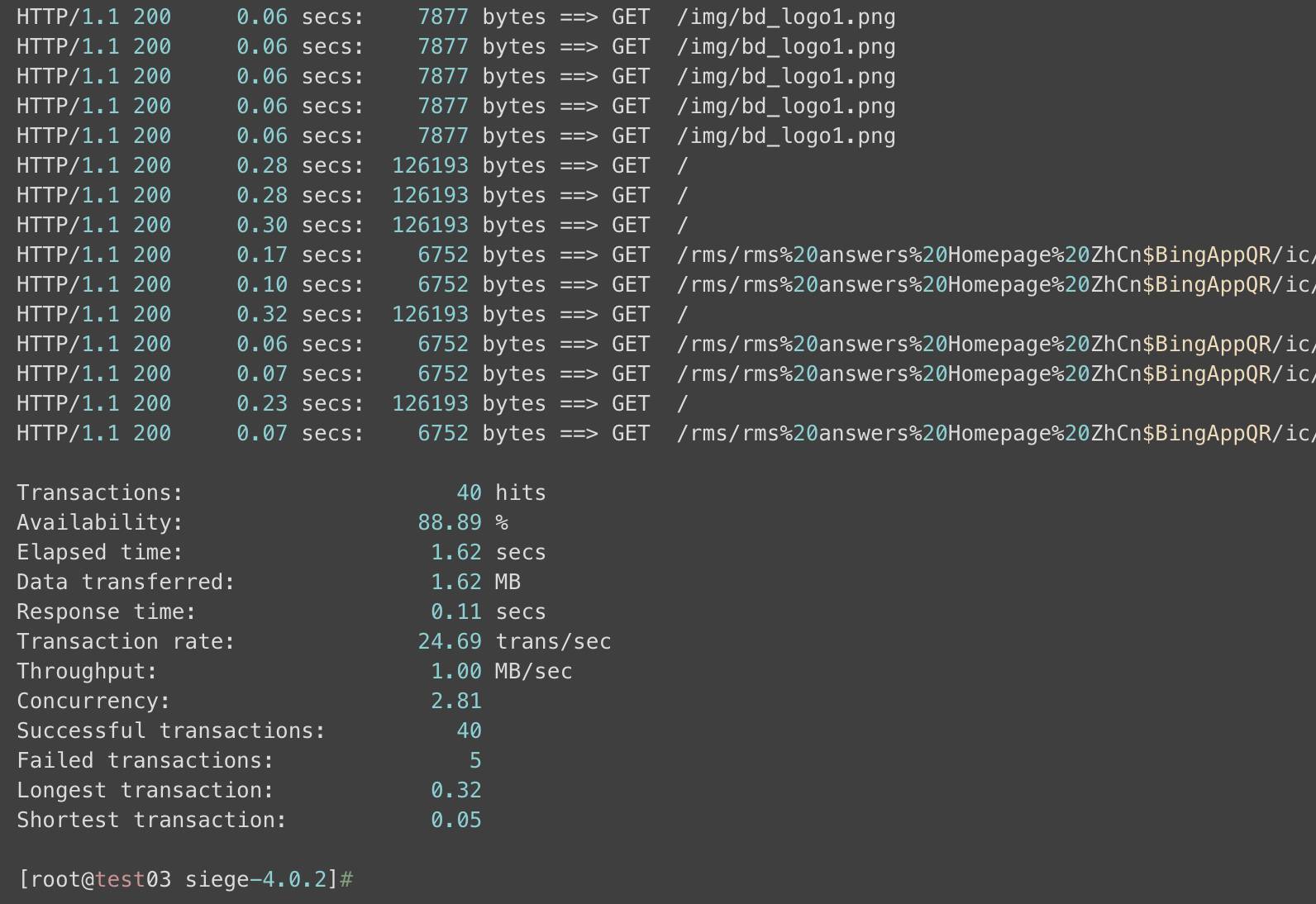This screenshot has height=904, width=1316.
Task: Click "0.23 secs:" in the request log
Action: coord(300,403)
